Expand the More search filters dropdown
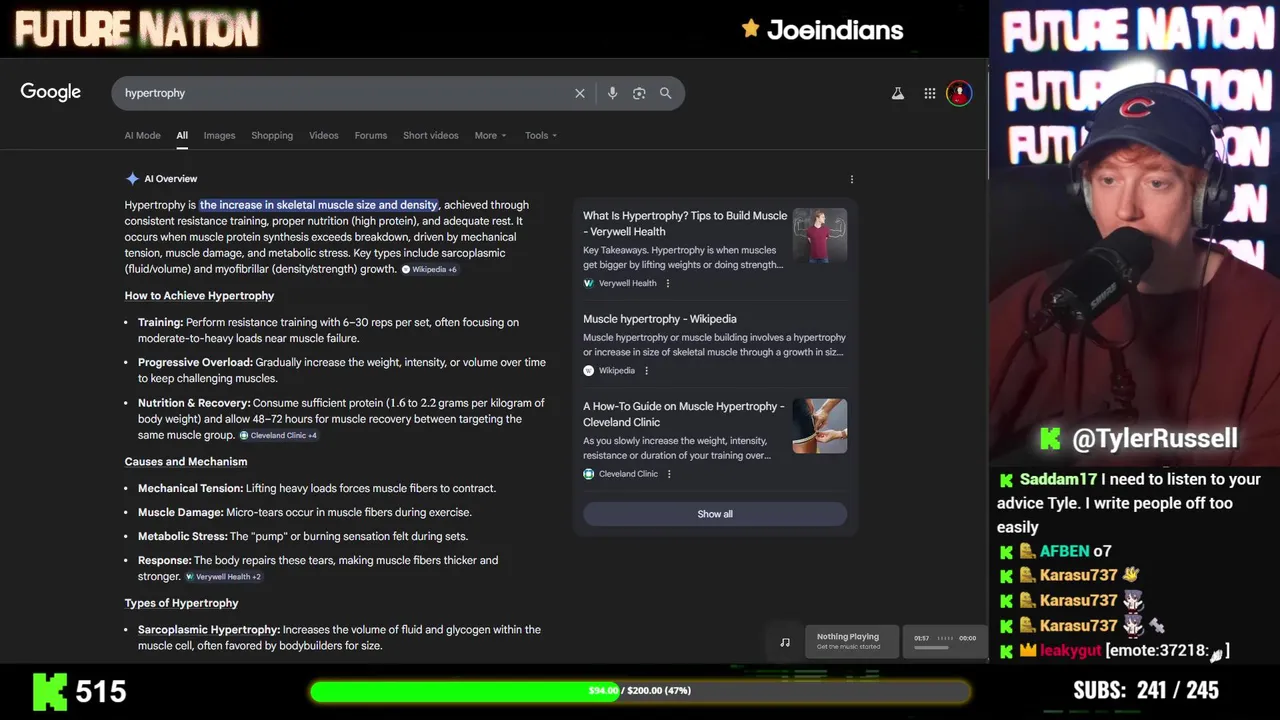The width and height of the screenshot is (1280, 720). click(x=490, y=135)
